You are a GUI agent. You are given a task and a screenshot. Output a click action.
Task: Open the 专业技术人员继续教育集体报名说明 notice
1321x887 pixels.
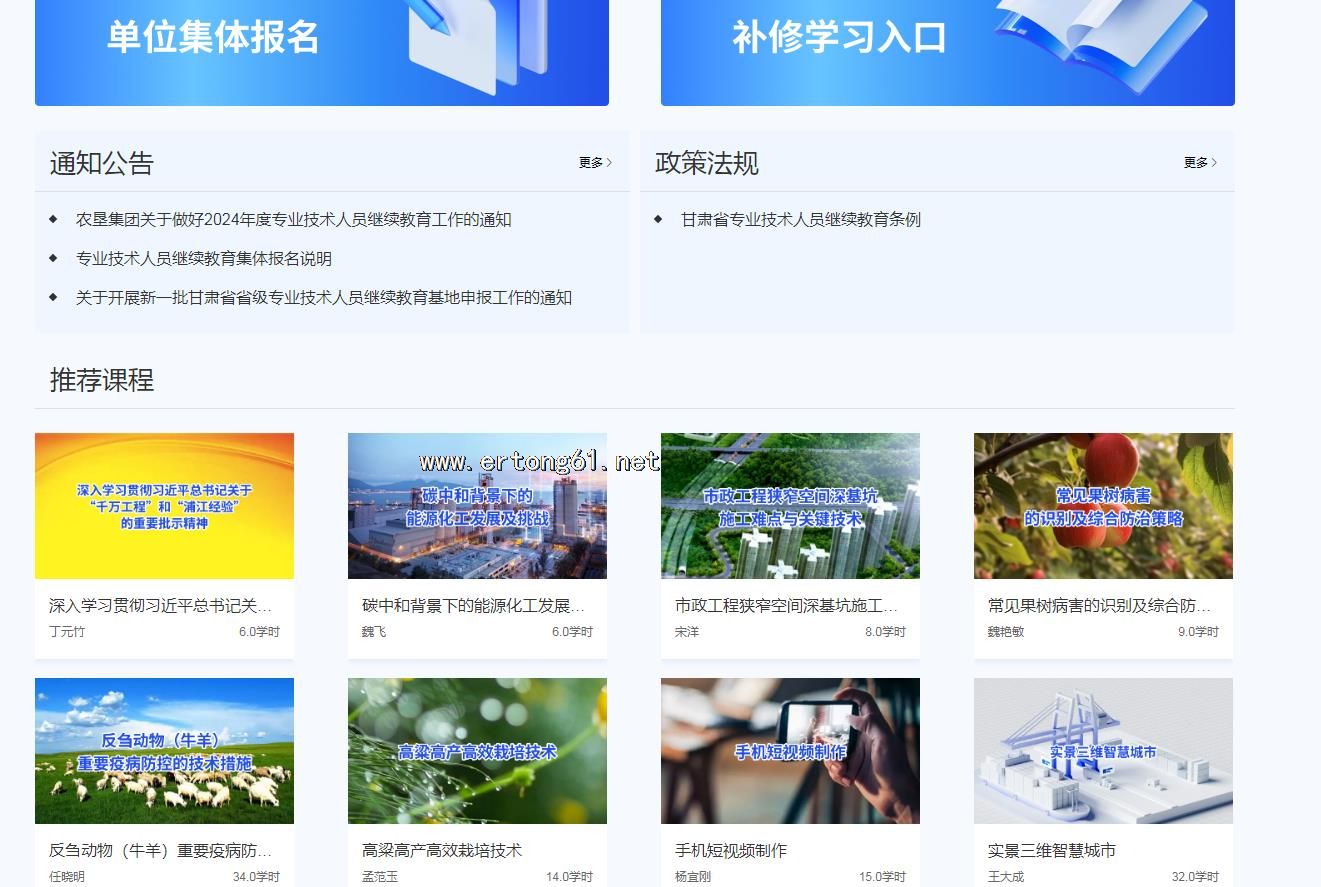203,259
